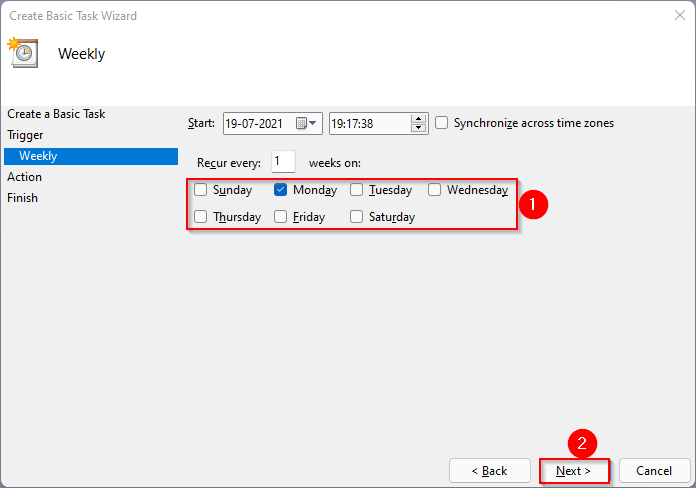696x488 pixels.
Task: Click the 'weeks on:' label
Action: pyautogui.click(x=335, y=163)
